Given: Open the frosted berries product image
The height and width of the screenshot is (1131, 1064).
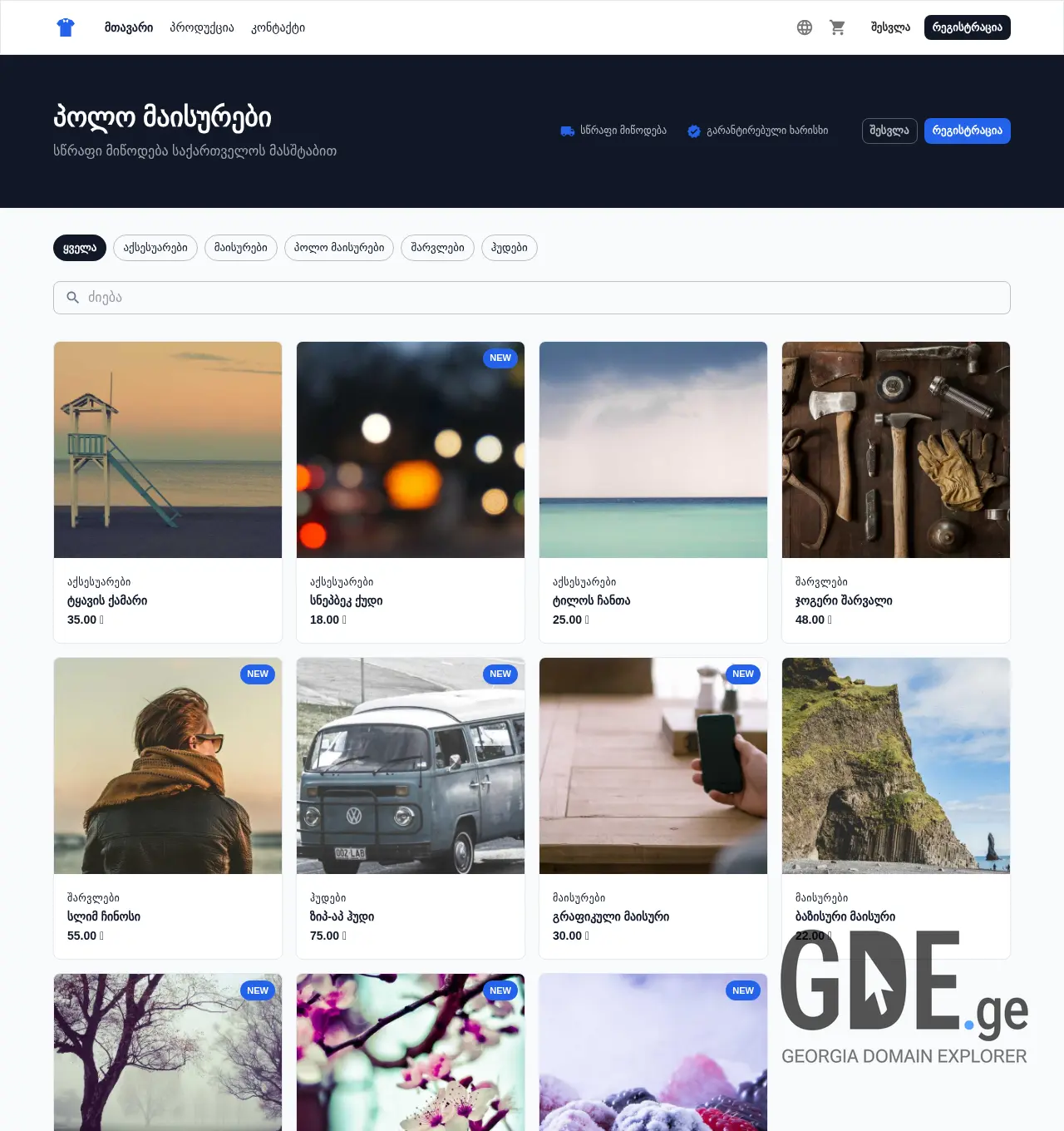Looking at the screenshot, I should [653, 1052].
